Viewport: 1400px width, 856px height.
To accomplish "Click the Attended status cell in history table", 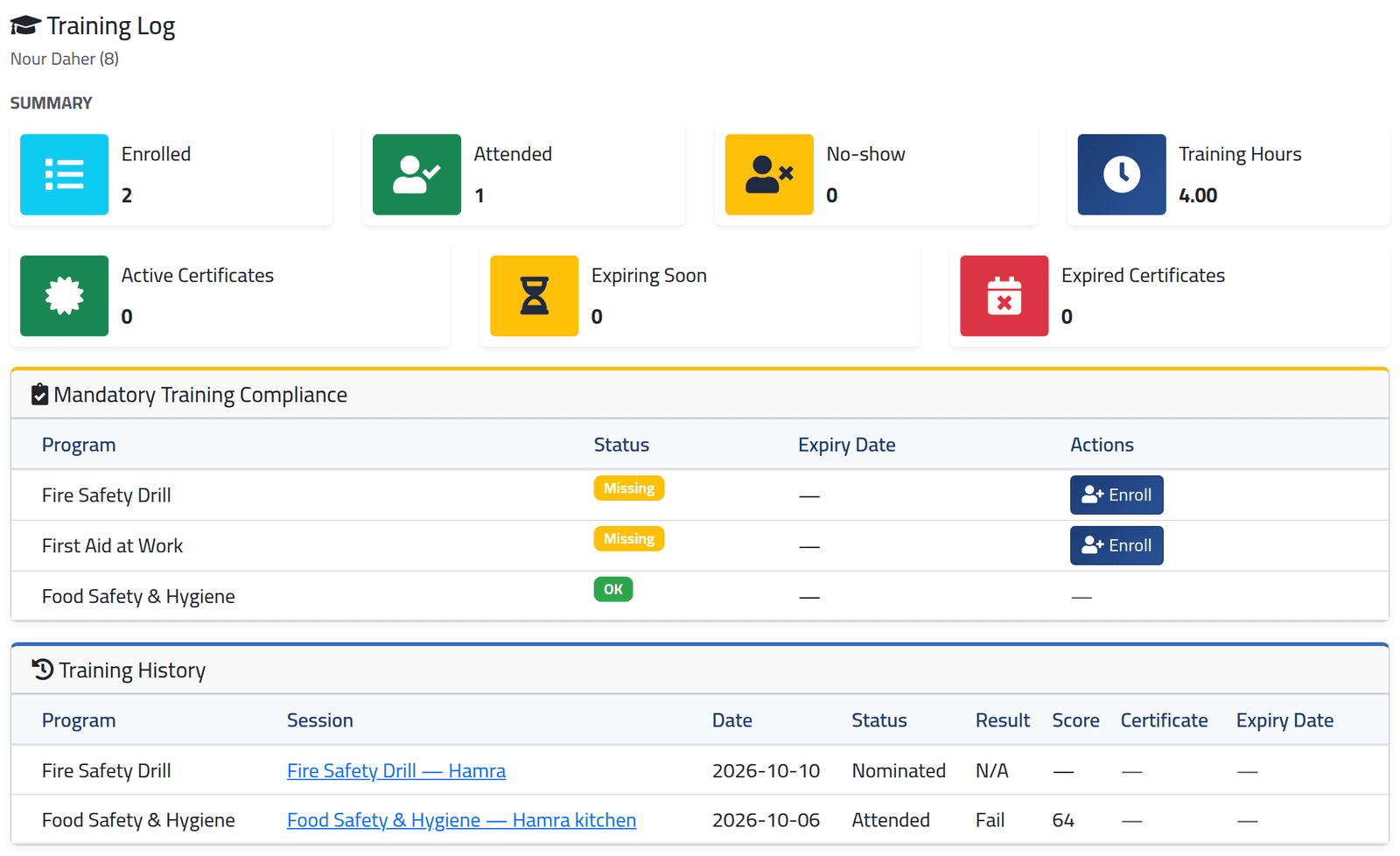I will click(891, 820).
